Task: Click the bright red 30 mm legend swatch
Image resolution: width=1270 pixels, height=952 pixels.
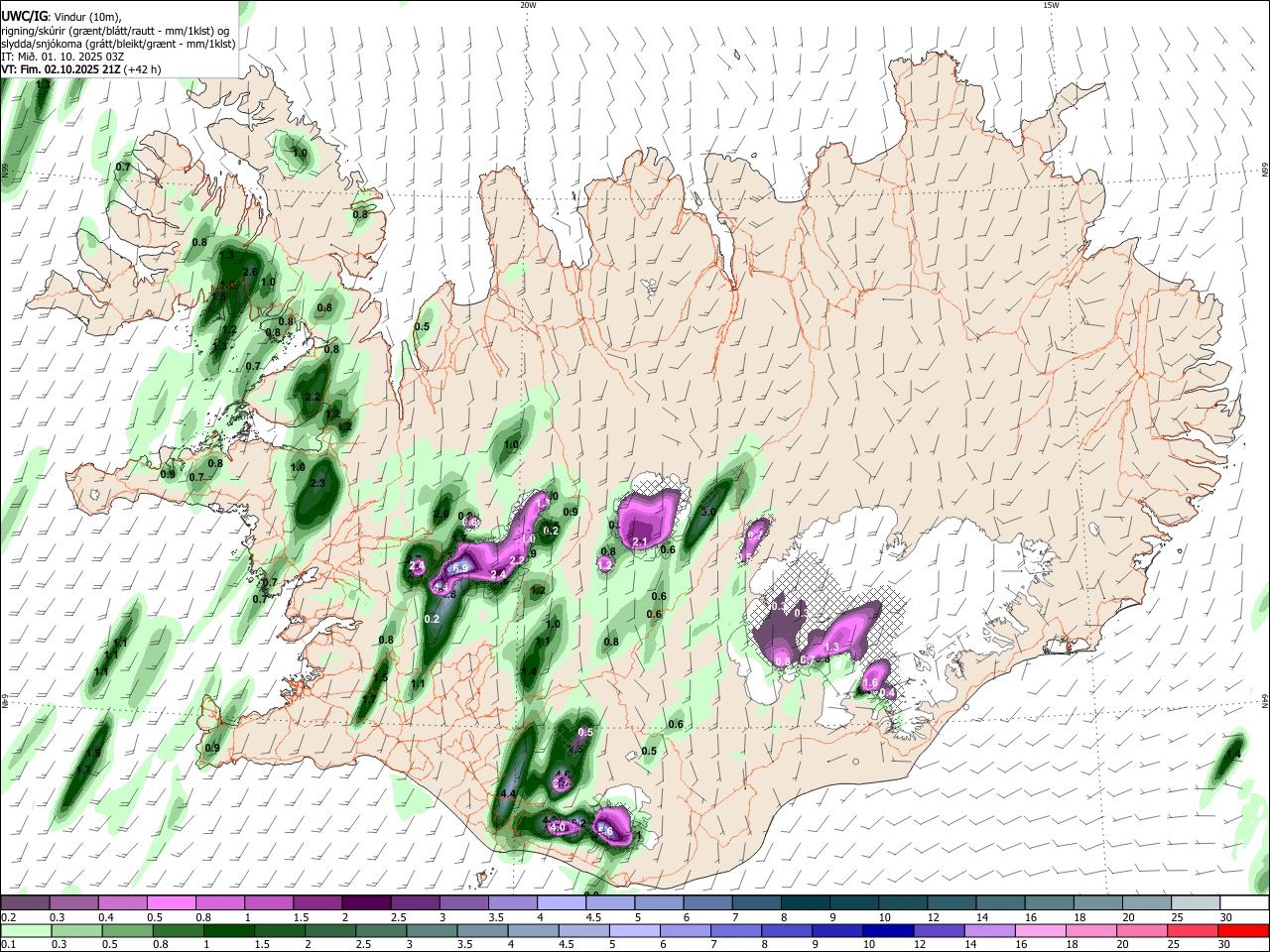Action: coord(1243,930)
